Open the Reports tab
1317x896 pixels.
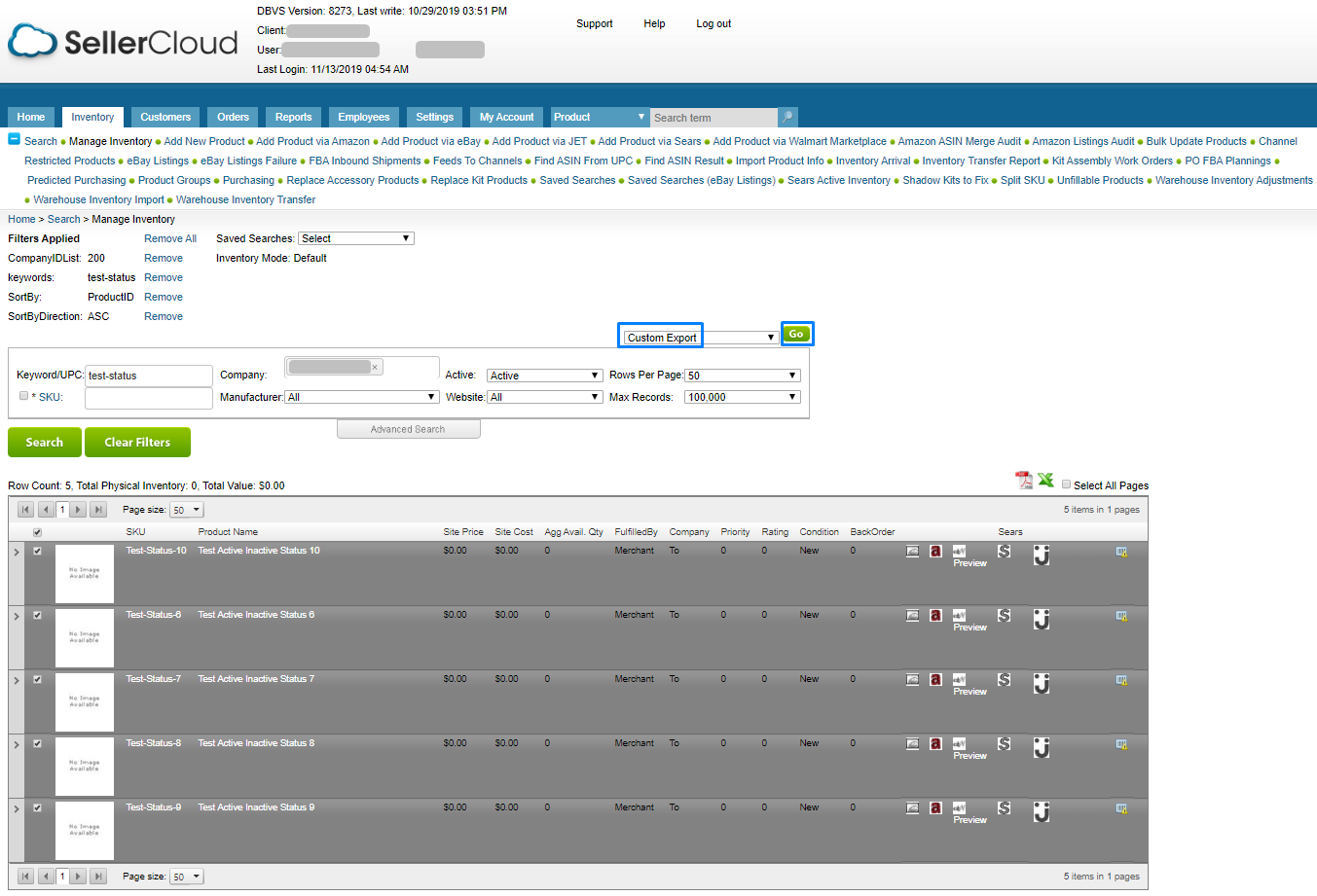pos(294,117)
